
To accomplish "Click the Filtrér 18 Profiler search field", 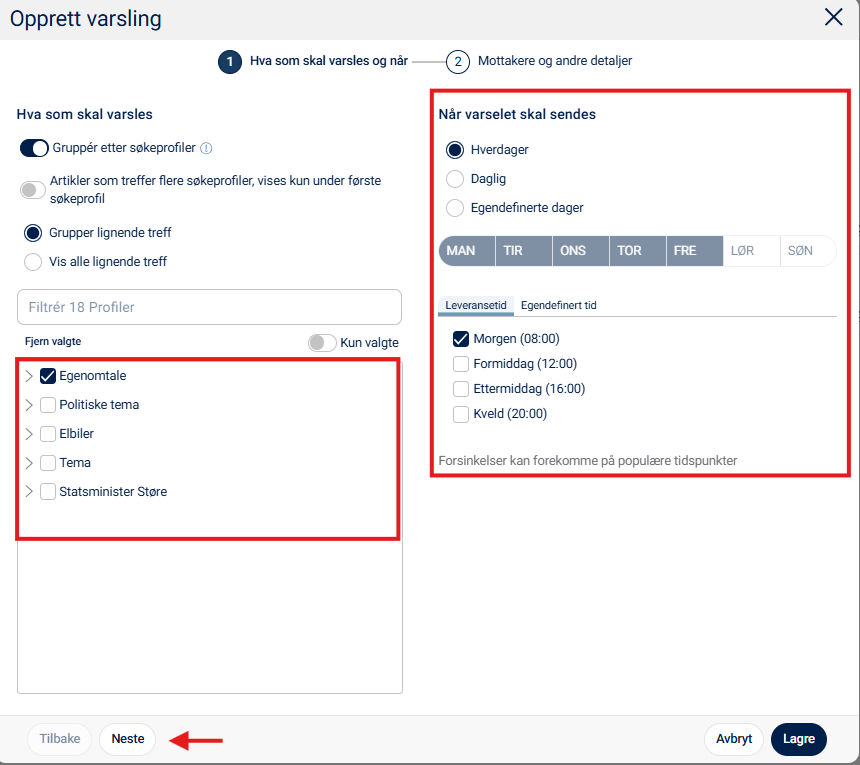I will pyautogui.click(x=209, y=307).
